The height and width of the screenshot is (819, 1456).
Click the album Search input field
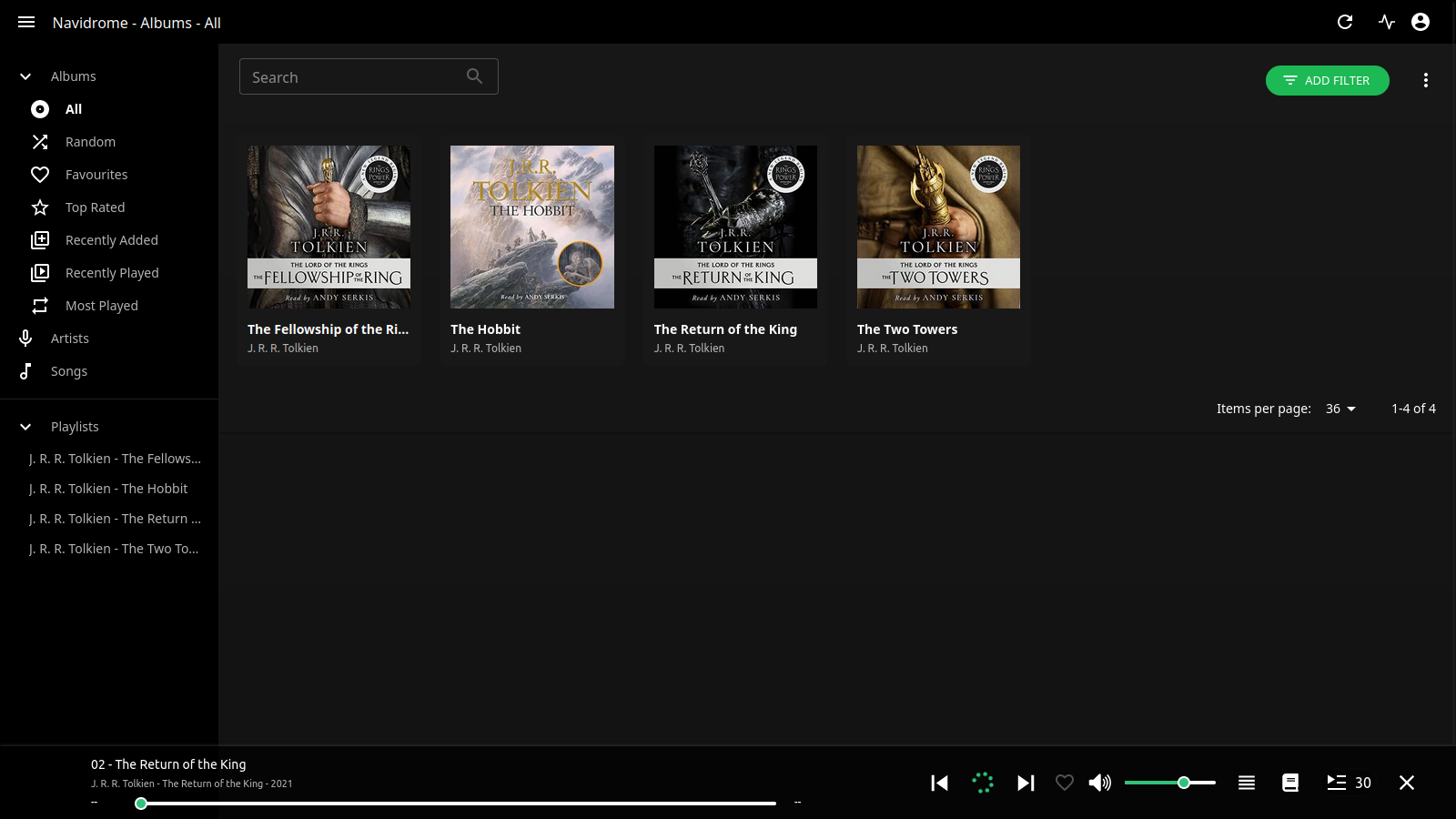point(355,77)
